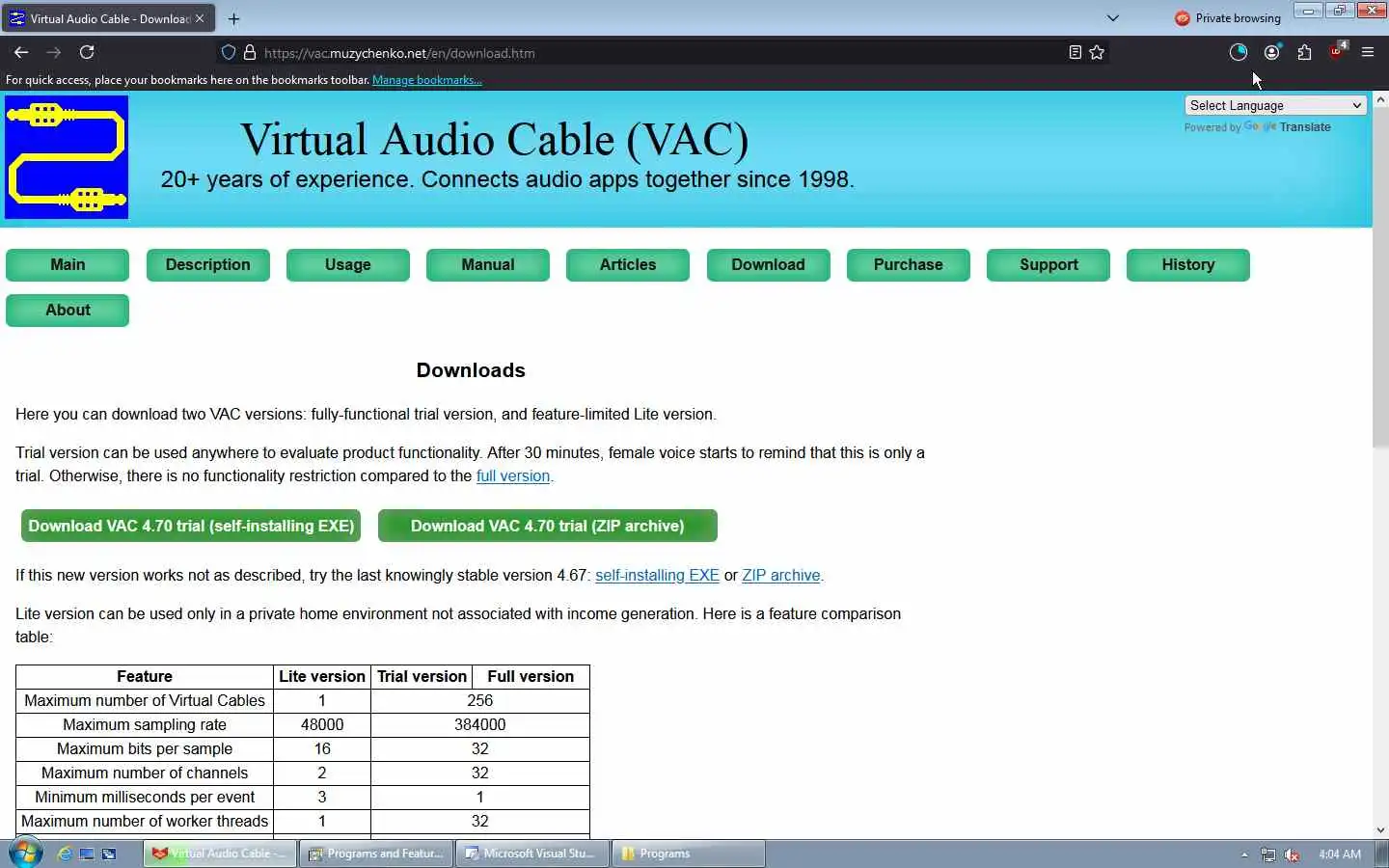The width and height of the screenshot is (1389, 868).
Task: Click the 48000 sampling rate value
Action: [x=322, y=725]
